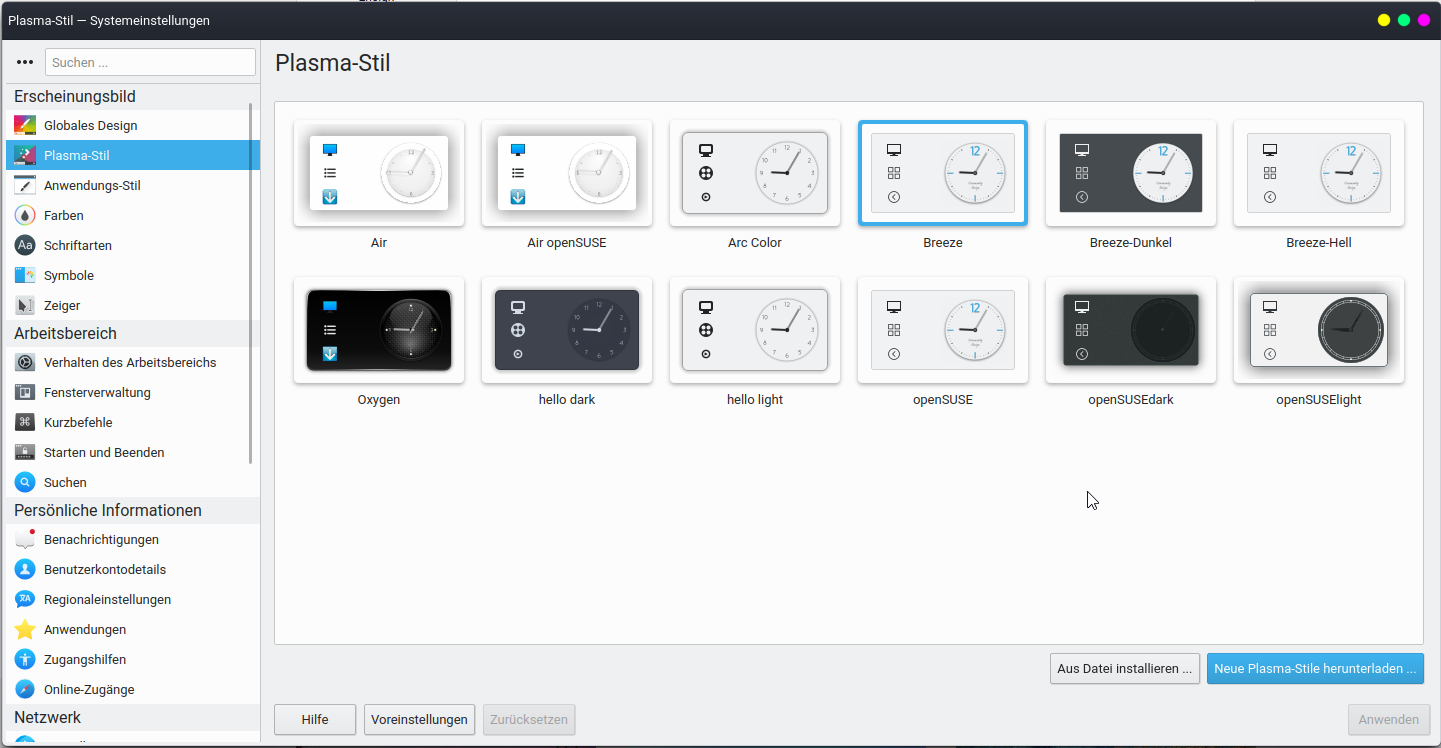Select the Oxygen style thumbnail
Screen dimensions: 1441x748
[x=379, y=330]
